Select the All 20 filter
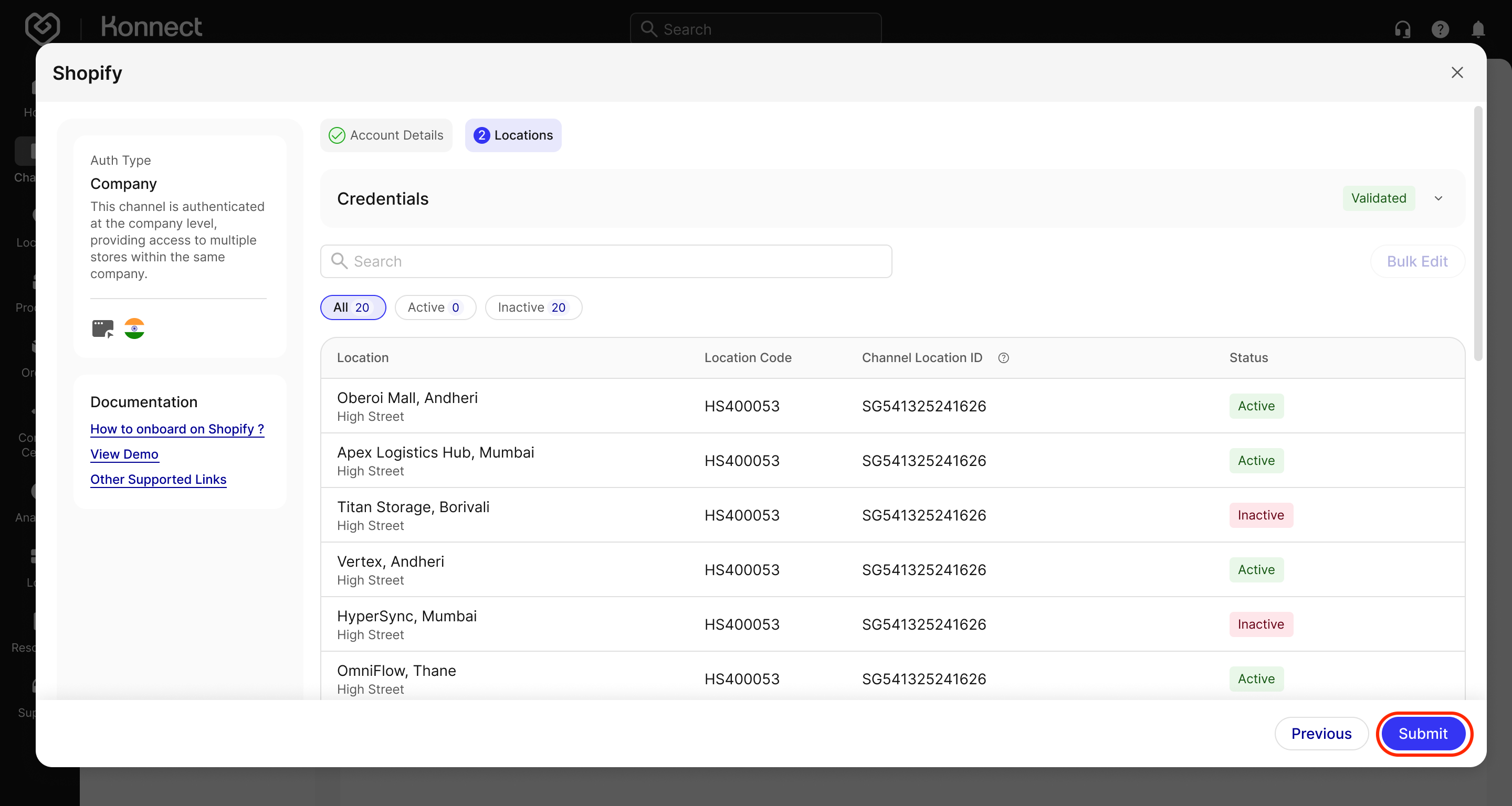 point(353,307)
